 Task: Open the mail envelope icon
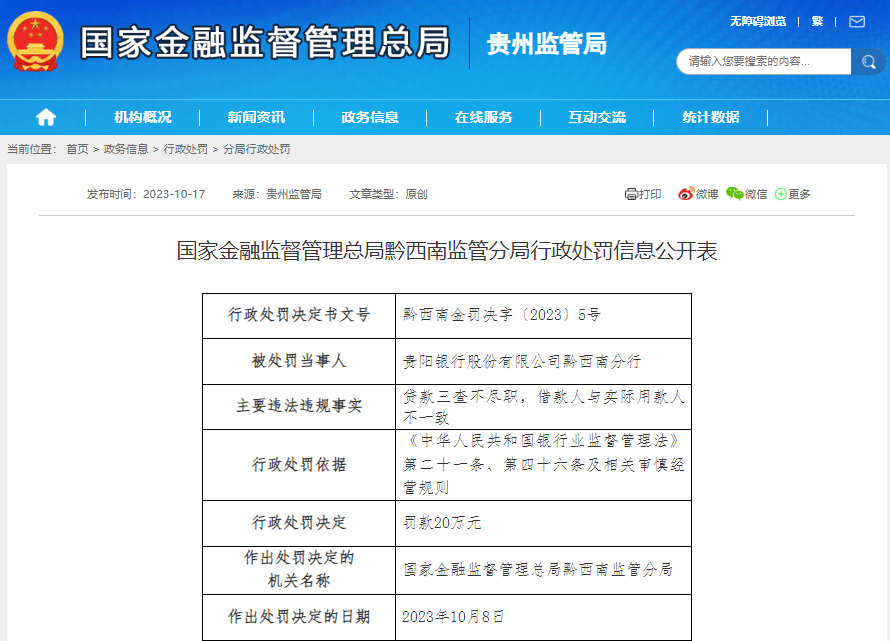[857, 21]
